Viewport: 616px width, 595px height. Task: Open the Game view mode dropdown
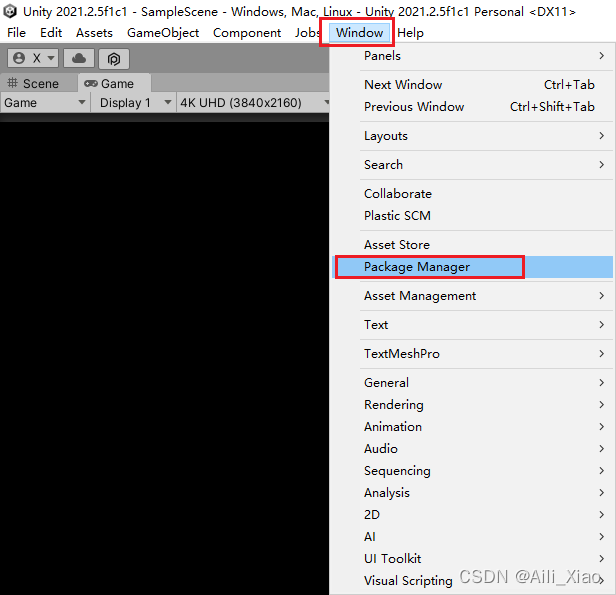point(45,103)
